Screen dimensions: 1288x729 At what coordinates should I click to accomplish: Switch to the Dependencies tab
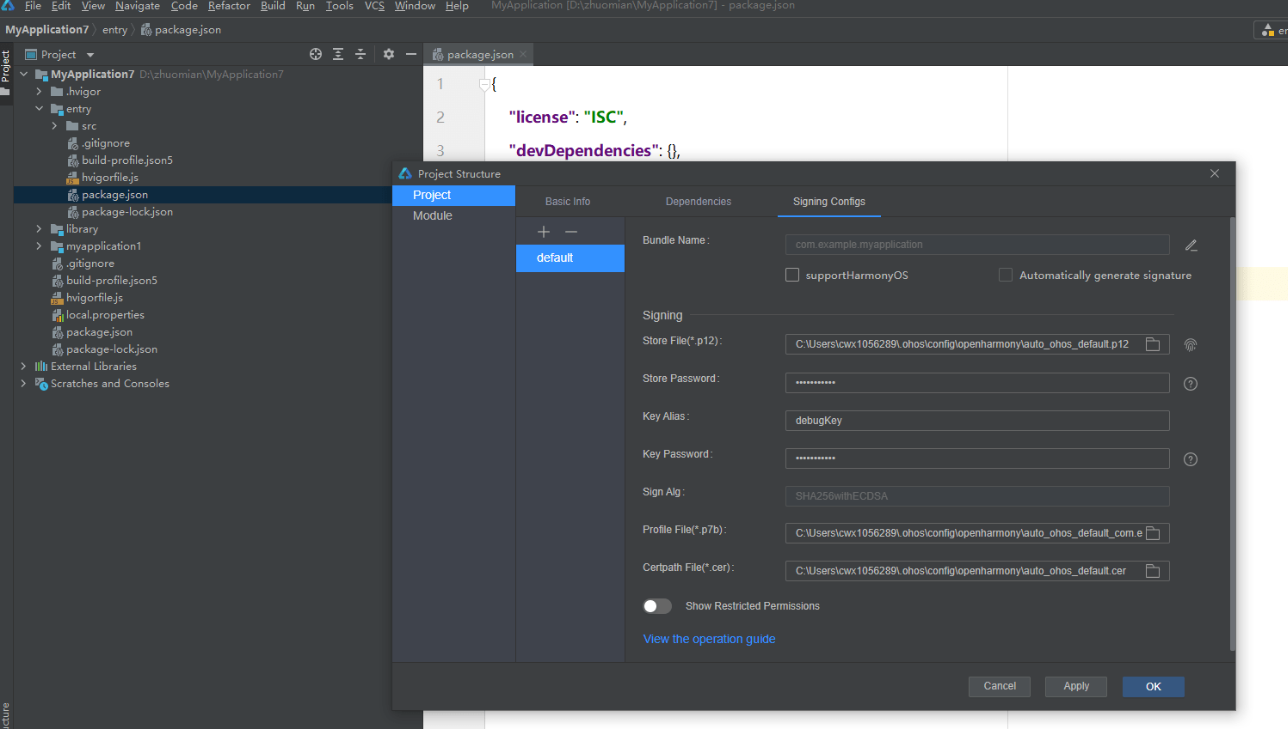click(x=698, y=201)
